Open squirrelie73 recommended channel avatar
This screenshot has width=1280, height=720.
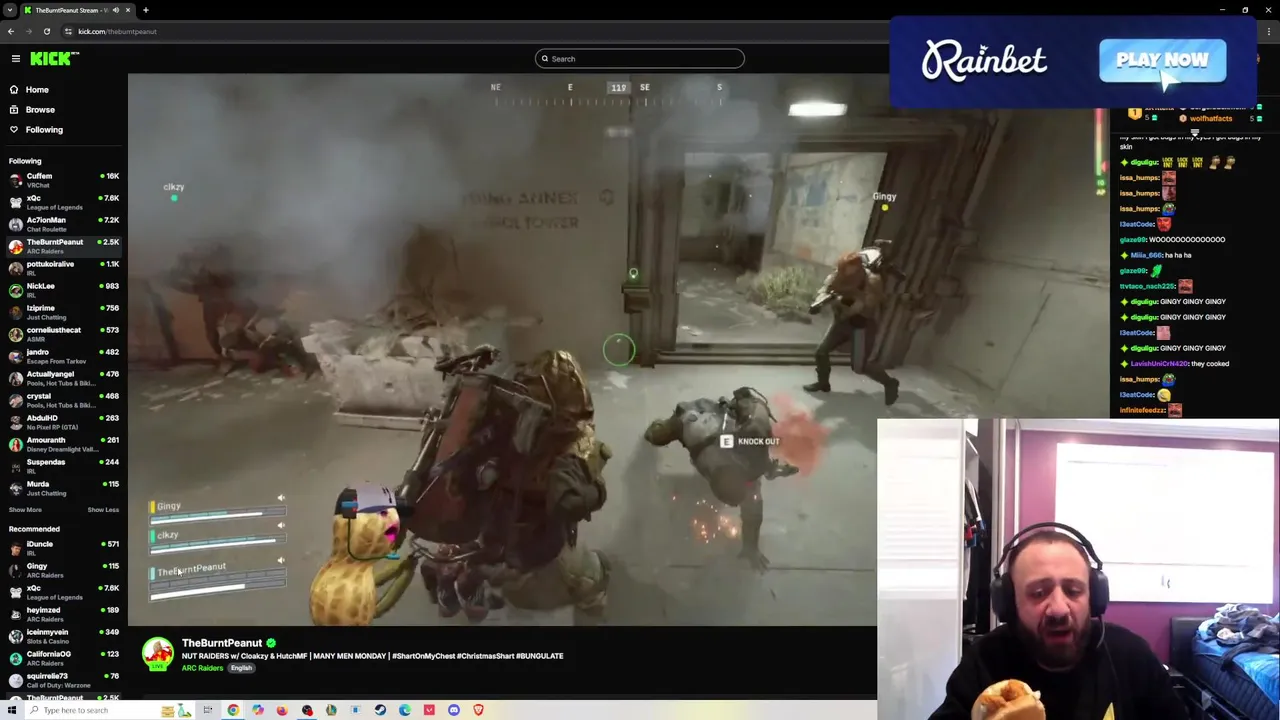(x=15, y=680)
